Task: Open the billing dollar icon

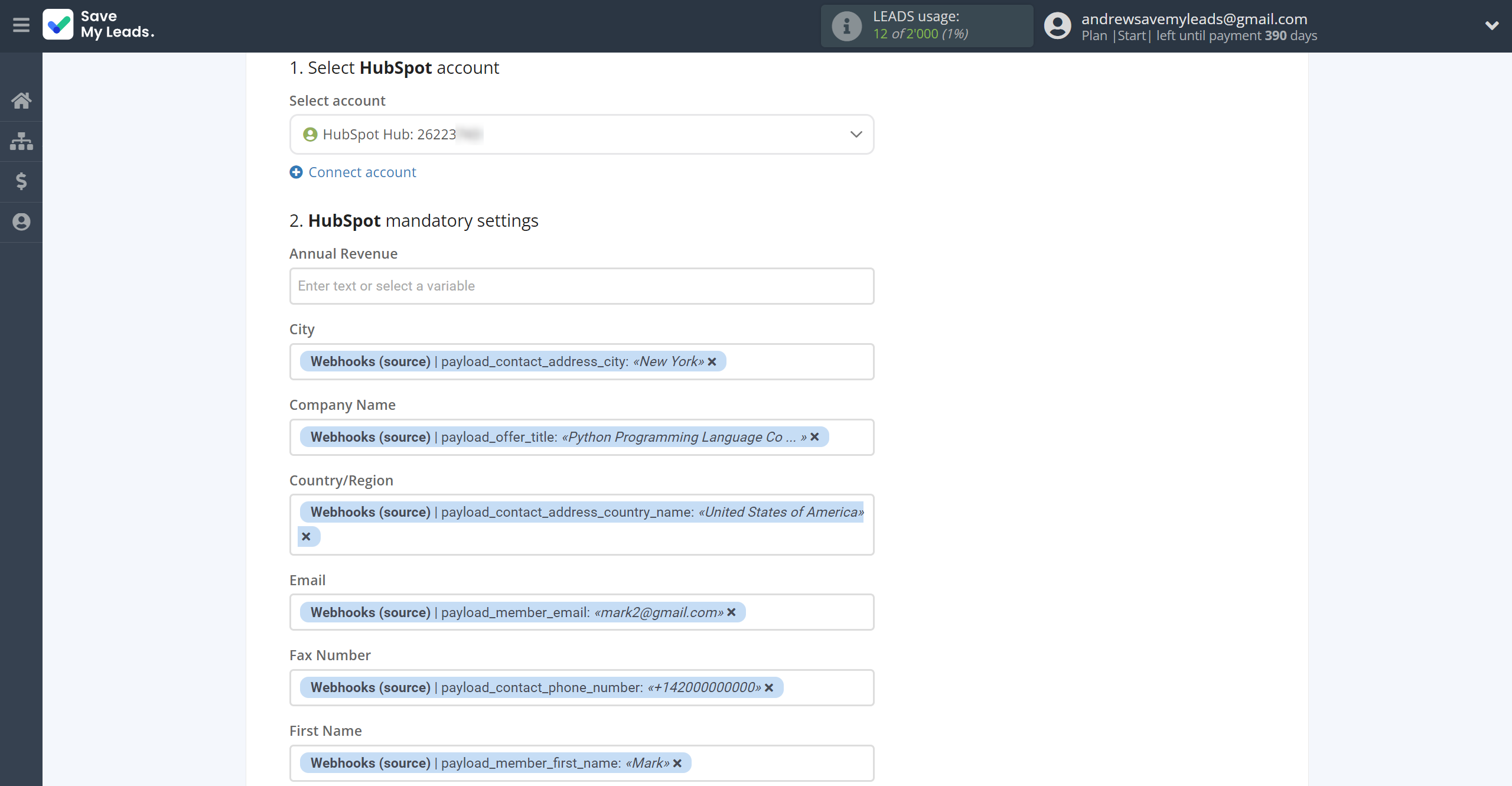Action: coord(21,181)
